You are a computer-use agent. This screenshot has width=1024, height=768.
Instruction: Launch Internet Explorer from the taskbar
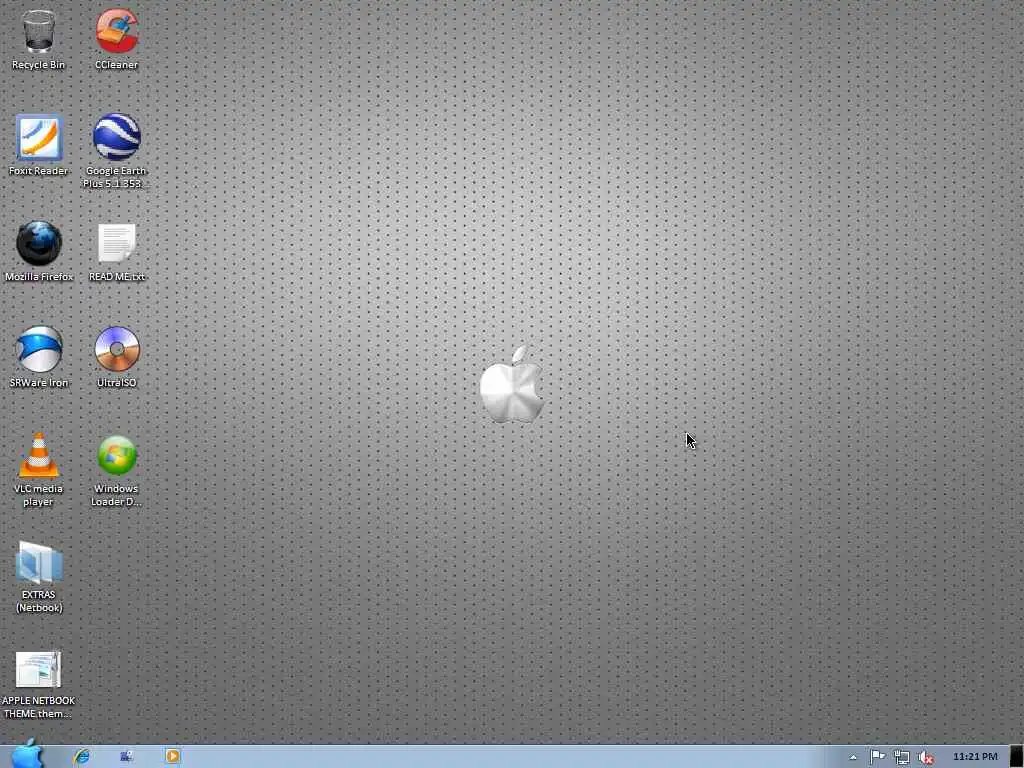[x=82, y=756]
